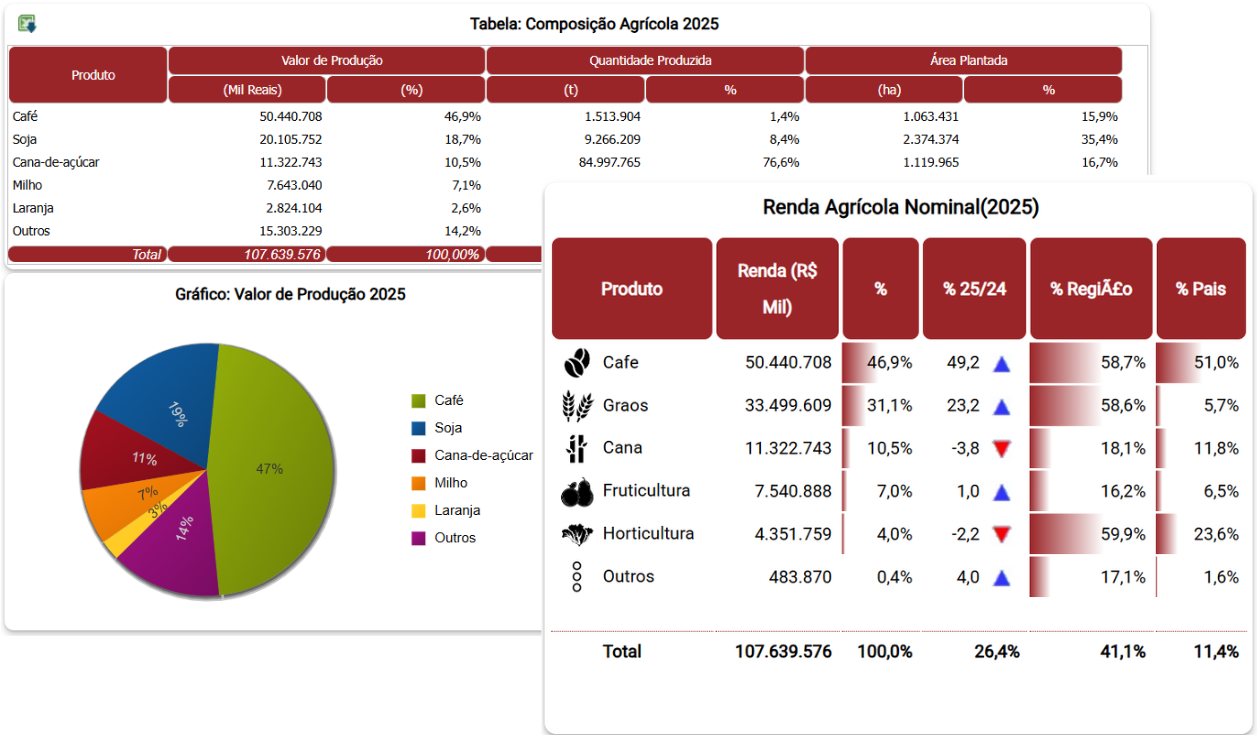The width and height of the screenshot is (1257, 740).
Task: Click the red down arrow in Horticultura row
Action: (1002, 535)
